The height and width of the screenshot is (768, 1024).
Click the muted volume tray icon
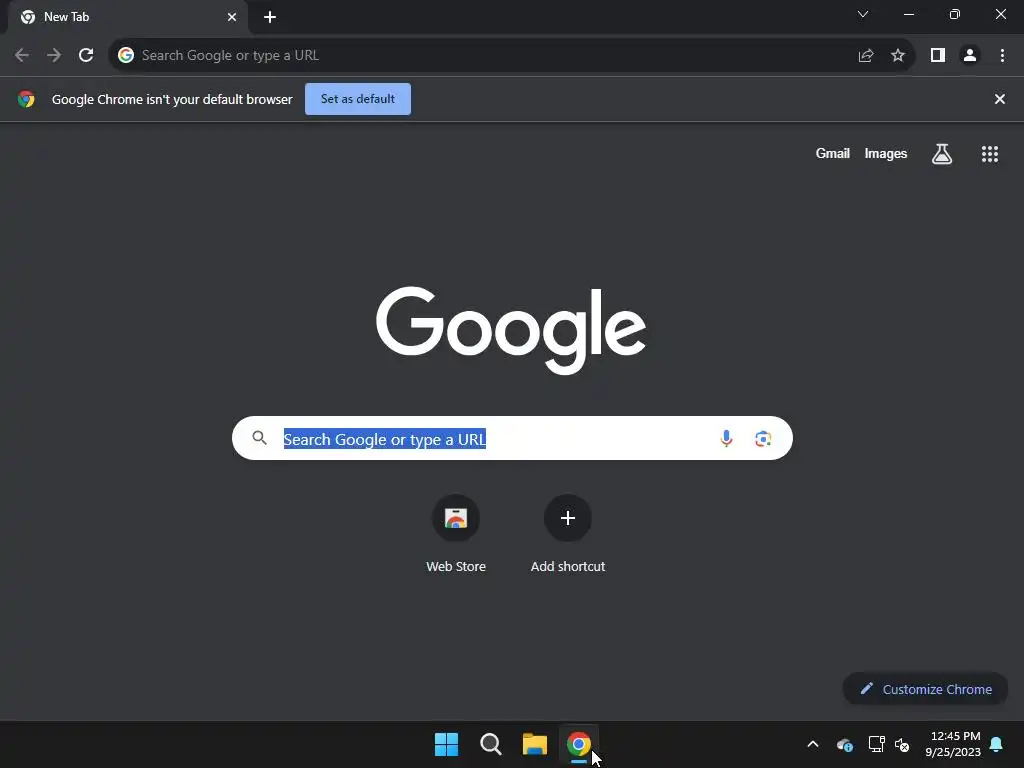tap(903, 744)
